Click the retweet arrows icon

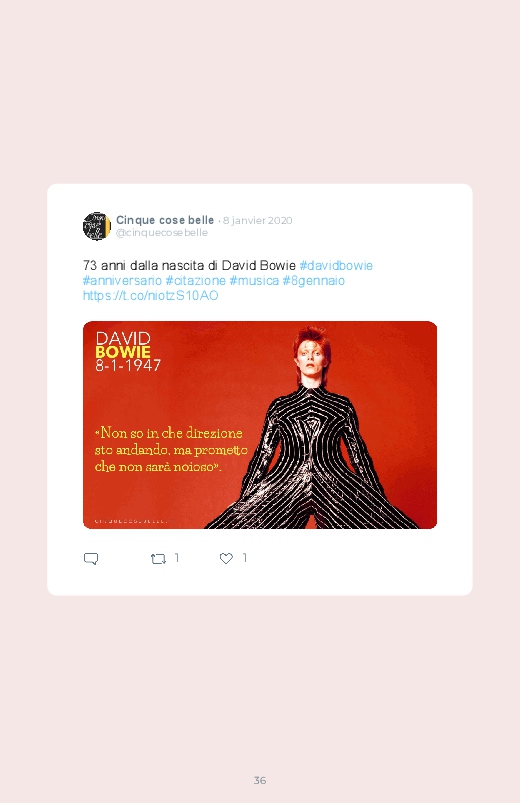(158, 559)
